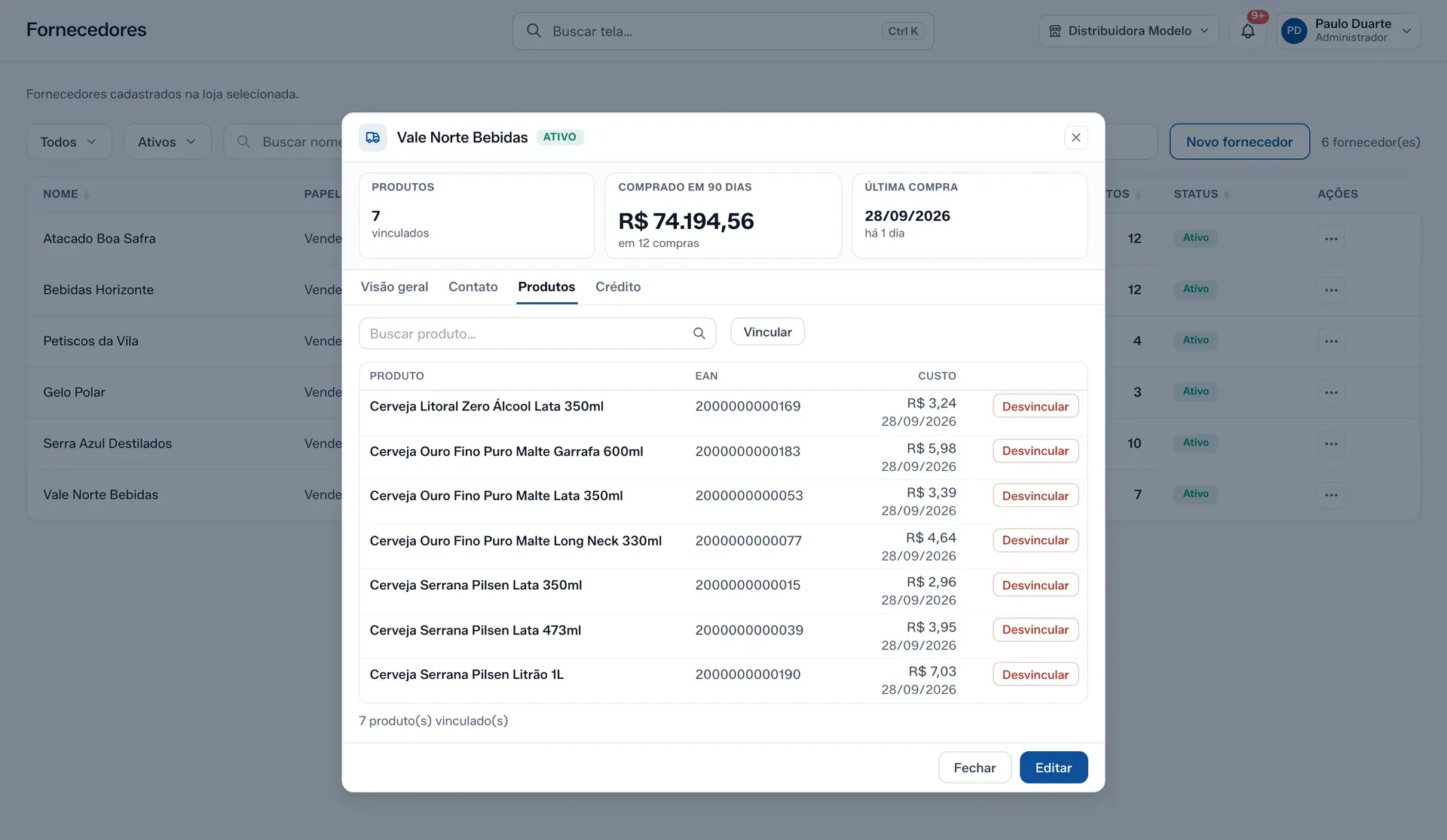The image size is (1447, 840).
Task: Open actions menu for Vale Norte Bebidas row
Action: [1331, 495]
